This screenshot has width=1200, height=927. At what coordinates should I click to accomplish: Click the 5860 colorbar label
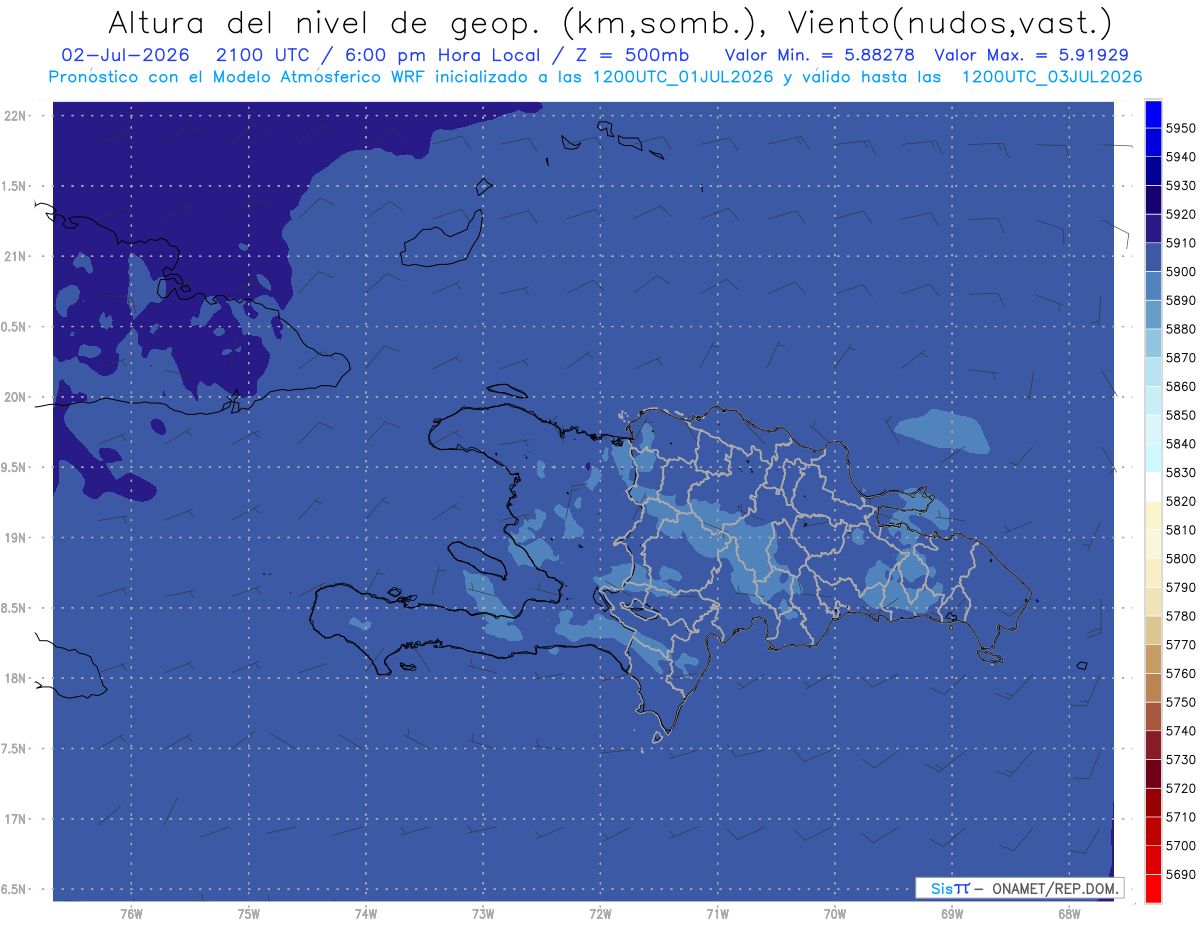[x=1181, y=387]
